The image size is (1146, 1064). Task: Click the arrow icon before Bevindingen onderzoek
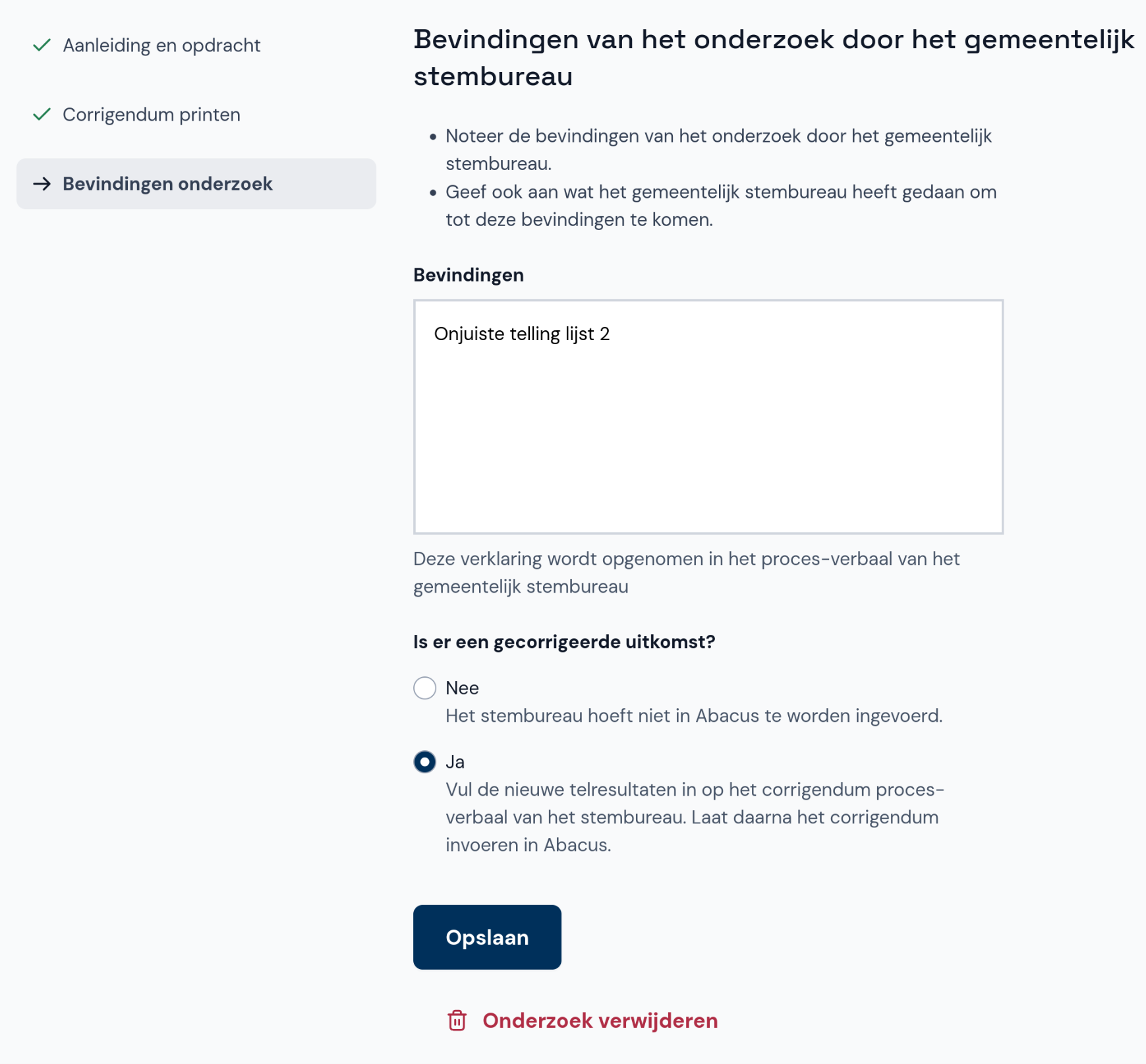(42, 184)
